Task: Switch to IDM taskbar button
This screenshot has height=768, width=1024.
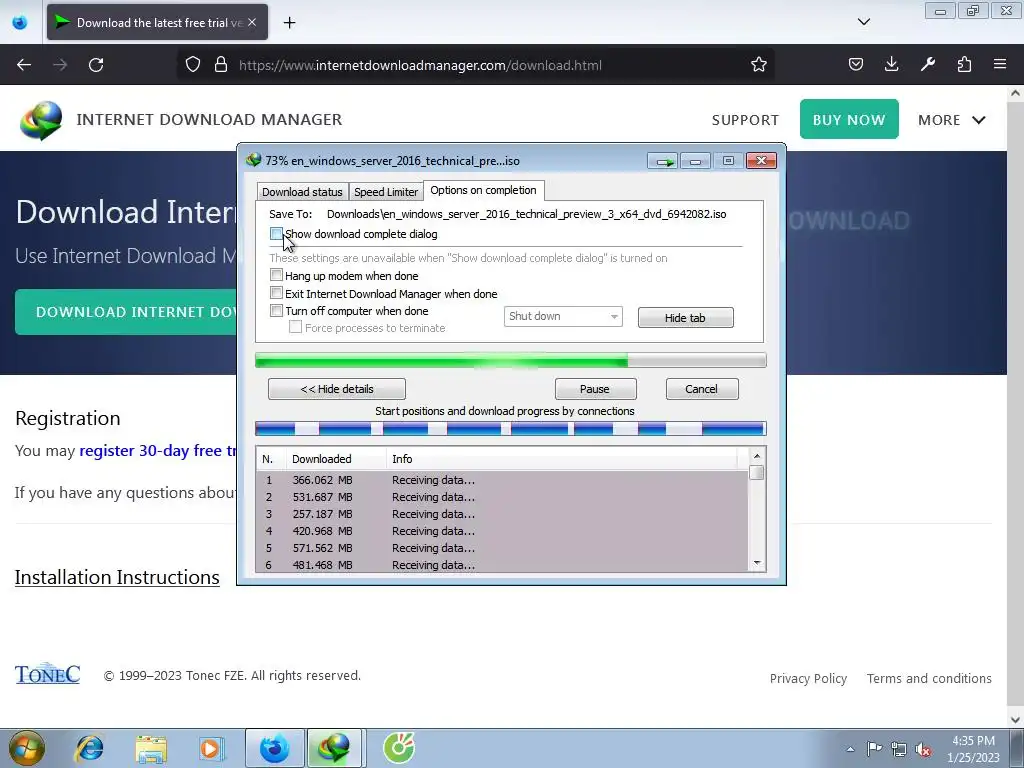Action: click(x=334, y=748)
